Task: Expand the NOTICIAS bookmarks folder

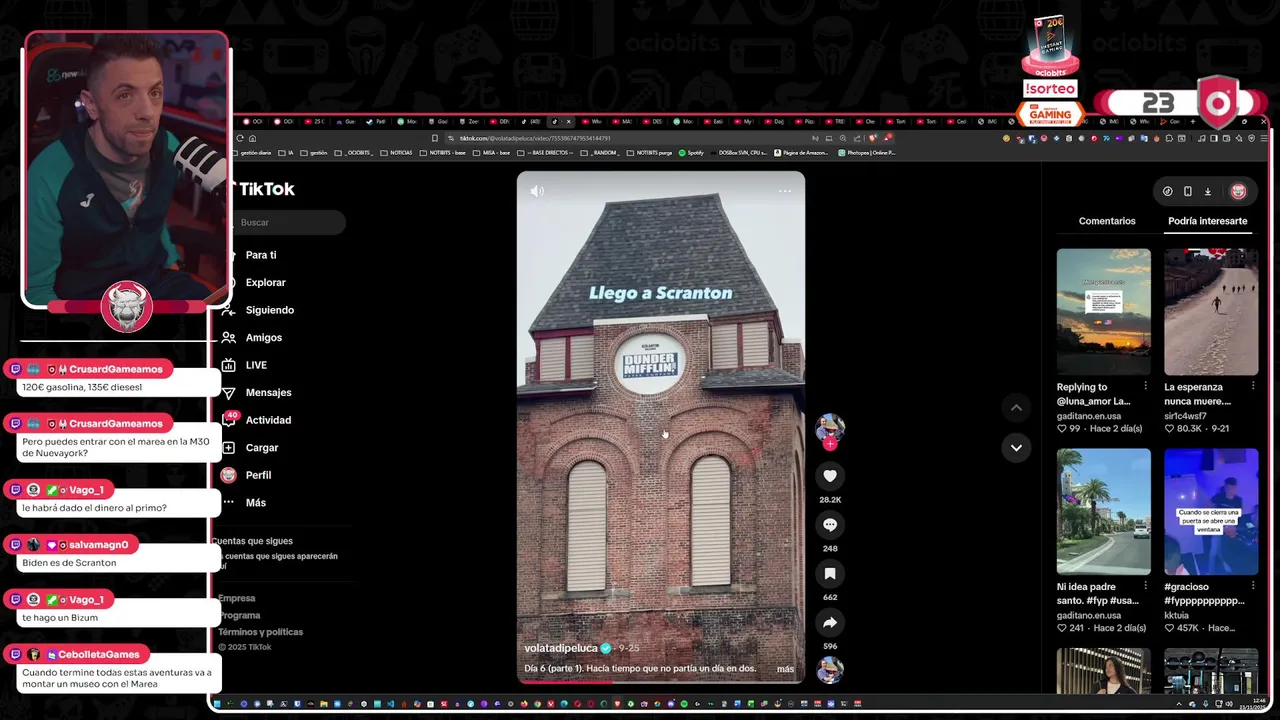Action: 396,153
